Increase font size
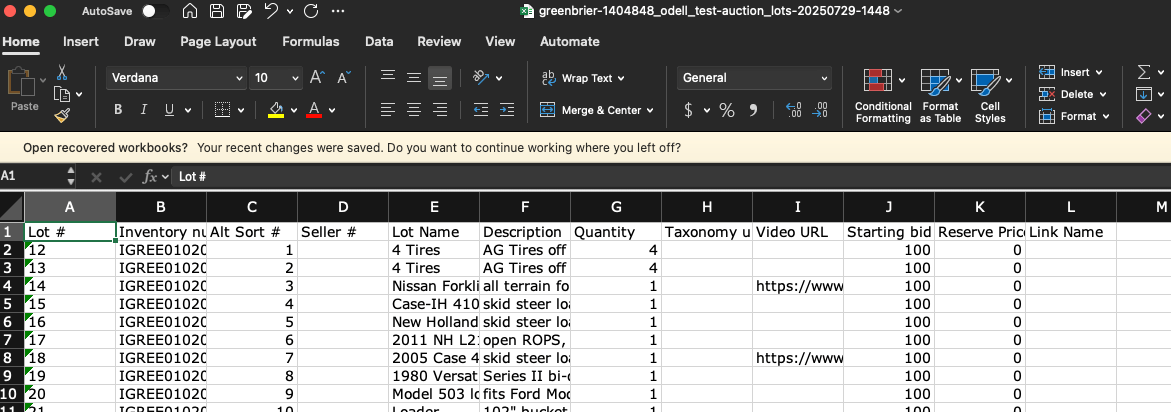The height and width of the screenshot is (412, 1171). [317, 78]
